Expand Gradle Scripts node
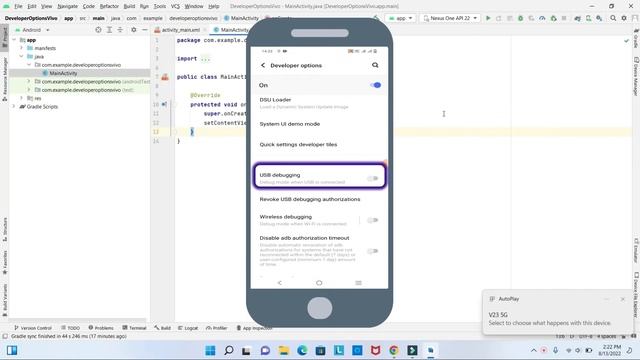Viewport: 640px width, 360px height. tap(14, 107)
